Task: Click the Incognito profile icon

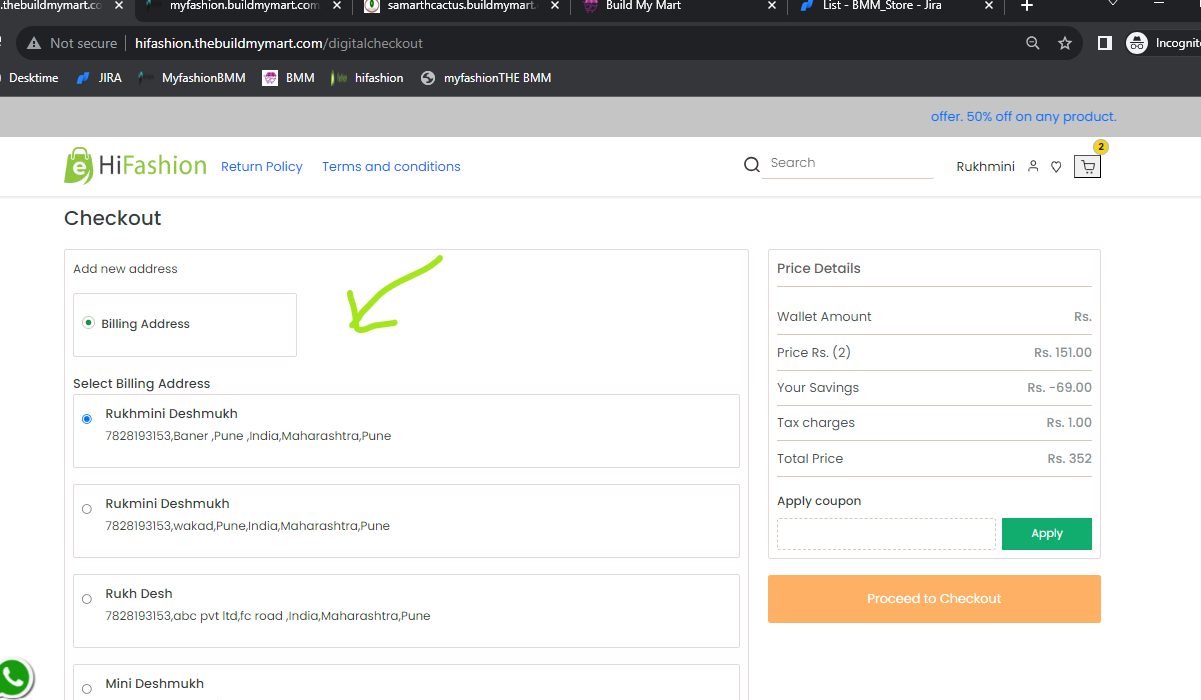Action: [1137, 43]
